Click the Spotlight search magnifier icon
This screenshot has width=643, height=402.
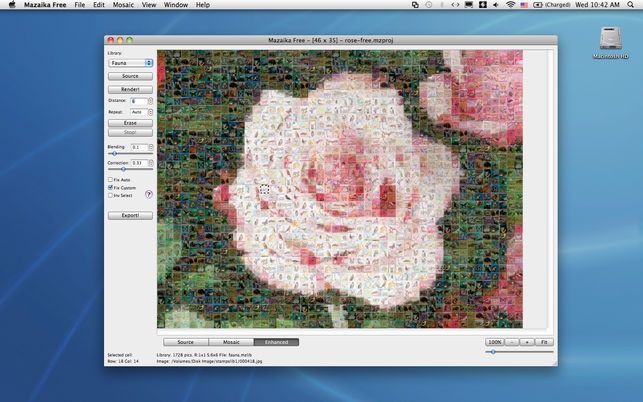pos(632,5)
